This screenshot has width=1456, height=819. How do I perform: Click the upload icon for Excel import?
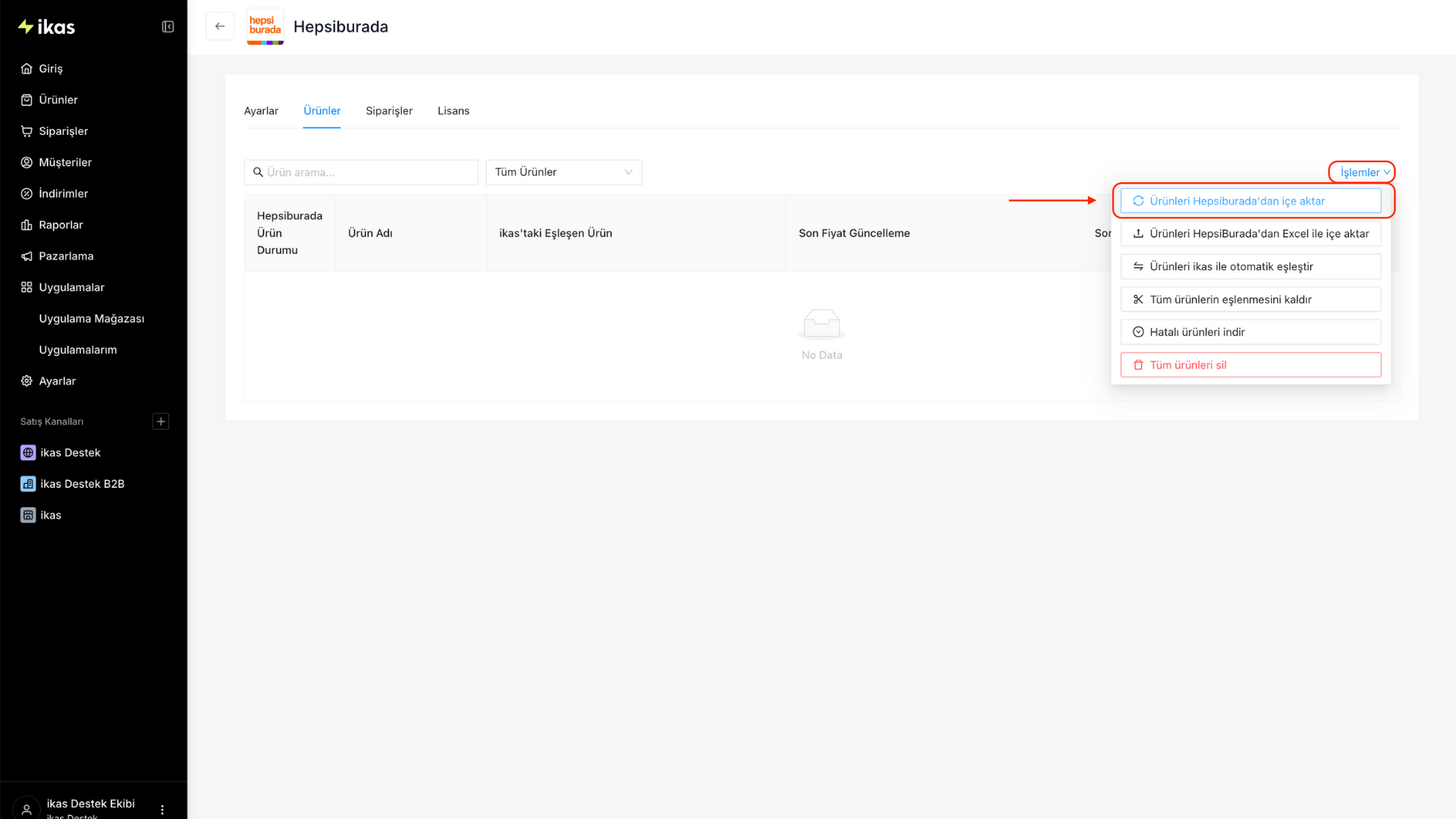1138,234
